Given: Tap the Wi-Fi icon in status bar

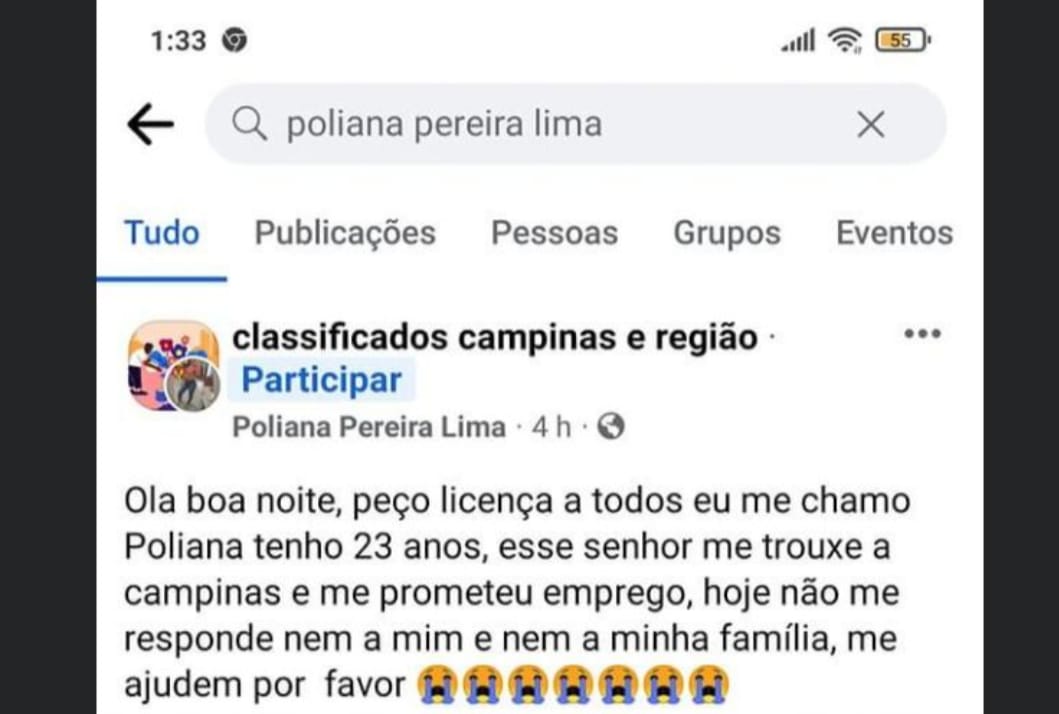Looking at the screenshot, I should pyautogui.click(x=846, y=41).
